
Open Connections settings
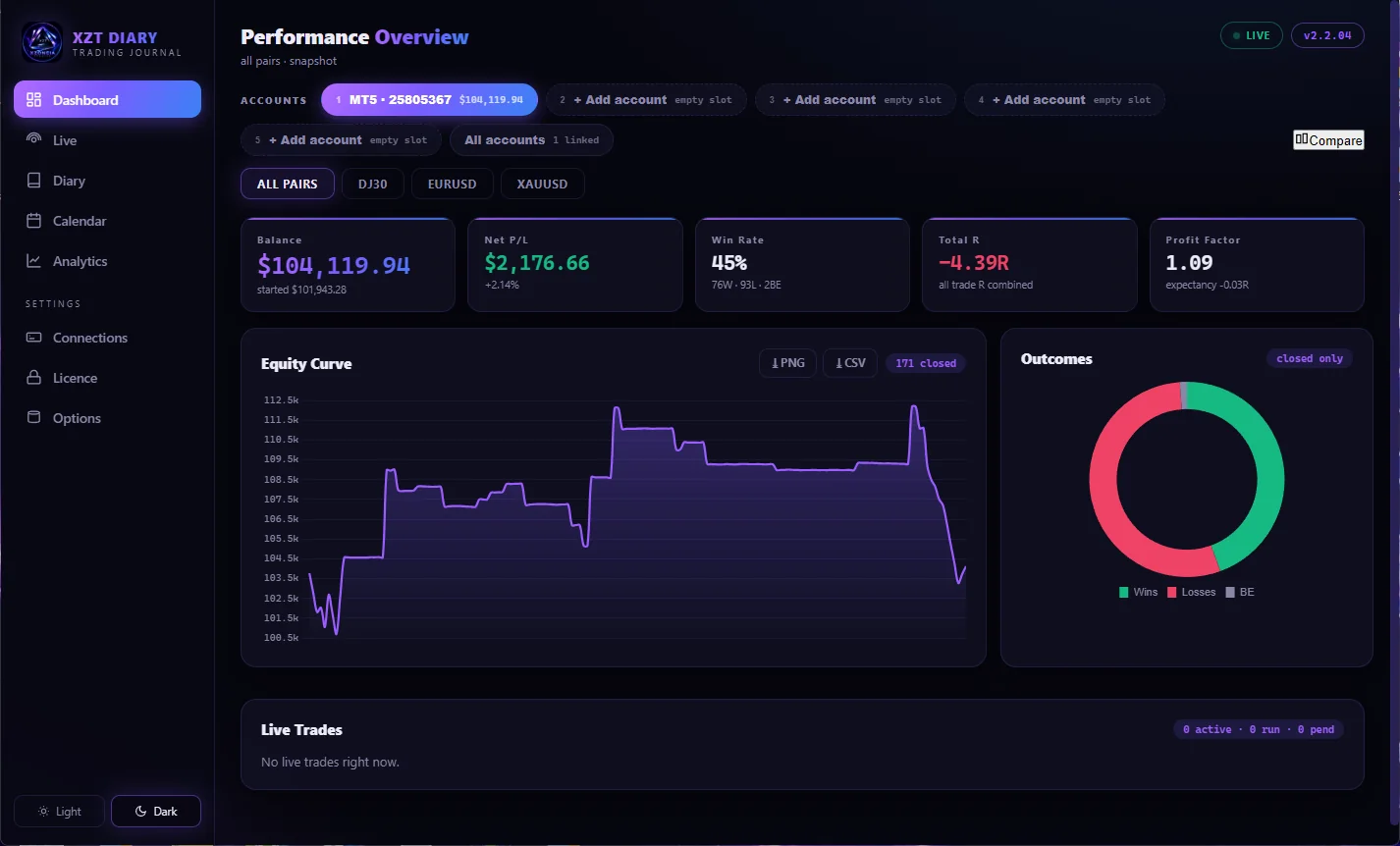pyautogui.click(x=107, y=338)
